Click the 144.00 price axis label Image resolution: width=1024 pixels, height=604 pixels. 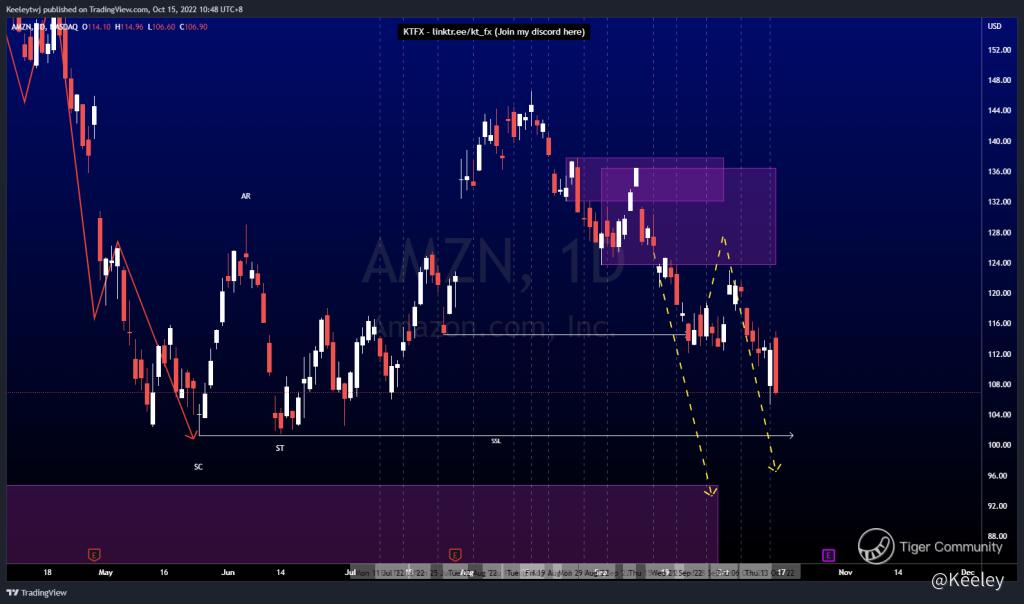pos(999,110)
